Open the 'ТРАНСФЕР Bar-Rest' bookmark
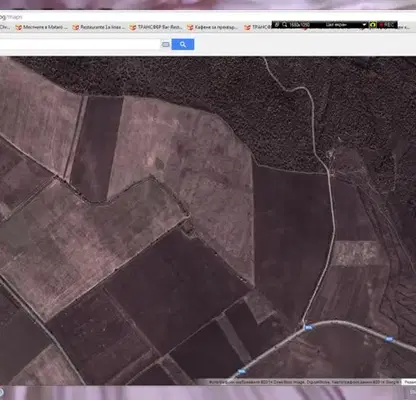Image resolution: width=416 pixels, height=400 pixels. [x=156, y=27]
